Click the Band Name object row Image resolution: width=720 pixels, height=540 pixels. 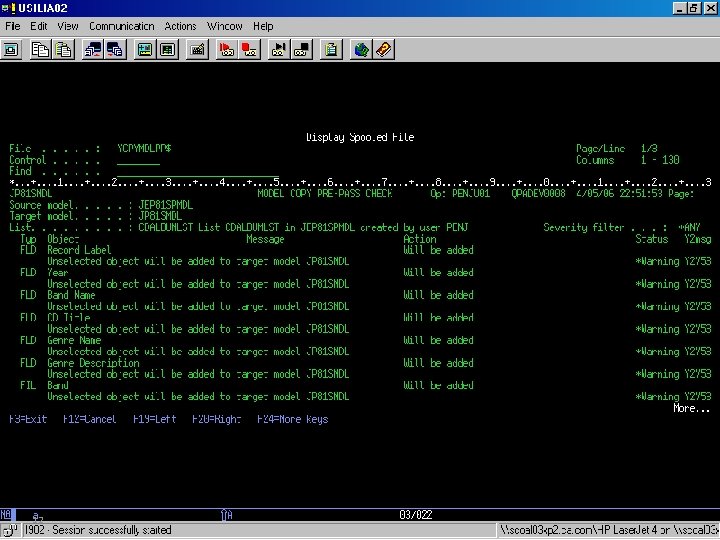tap(71, 295)
